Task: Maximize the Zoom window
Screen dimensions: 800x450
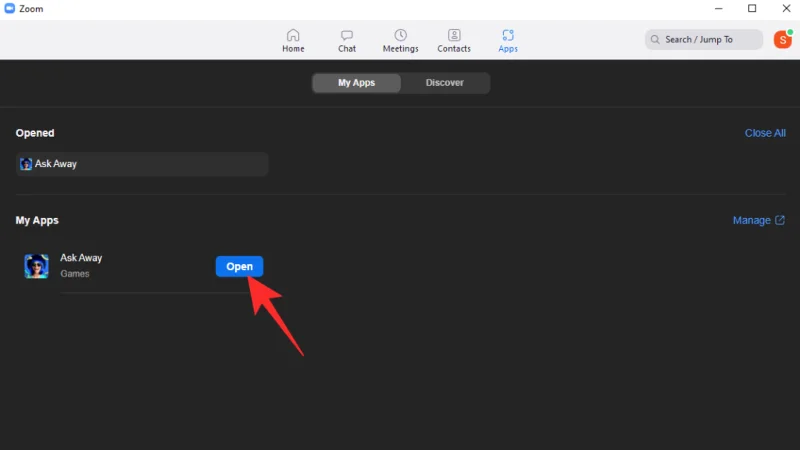Action: (x=752, y=9)
